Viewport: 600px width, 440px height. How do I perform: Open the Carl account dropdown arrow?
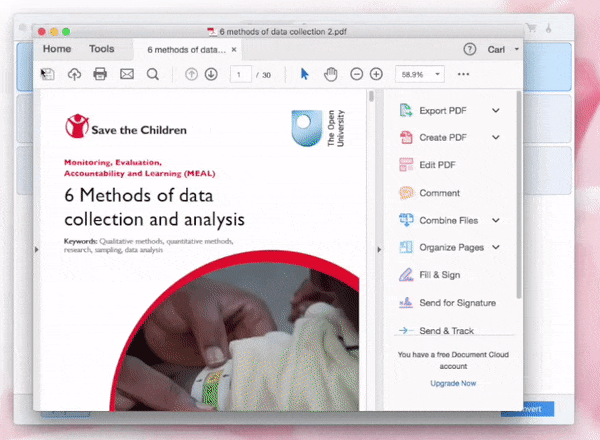tap(517, 49)
